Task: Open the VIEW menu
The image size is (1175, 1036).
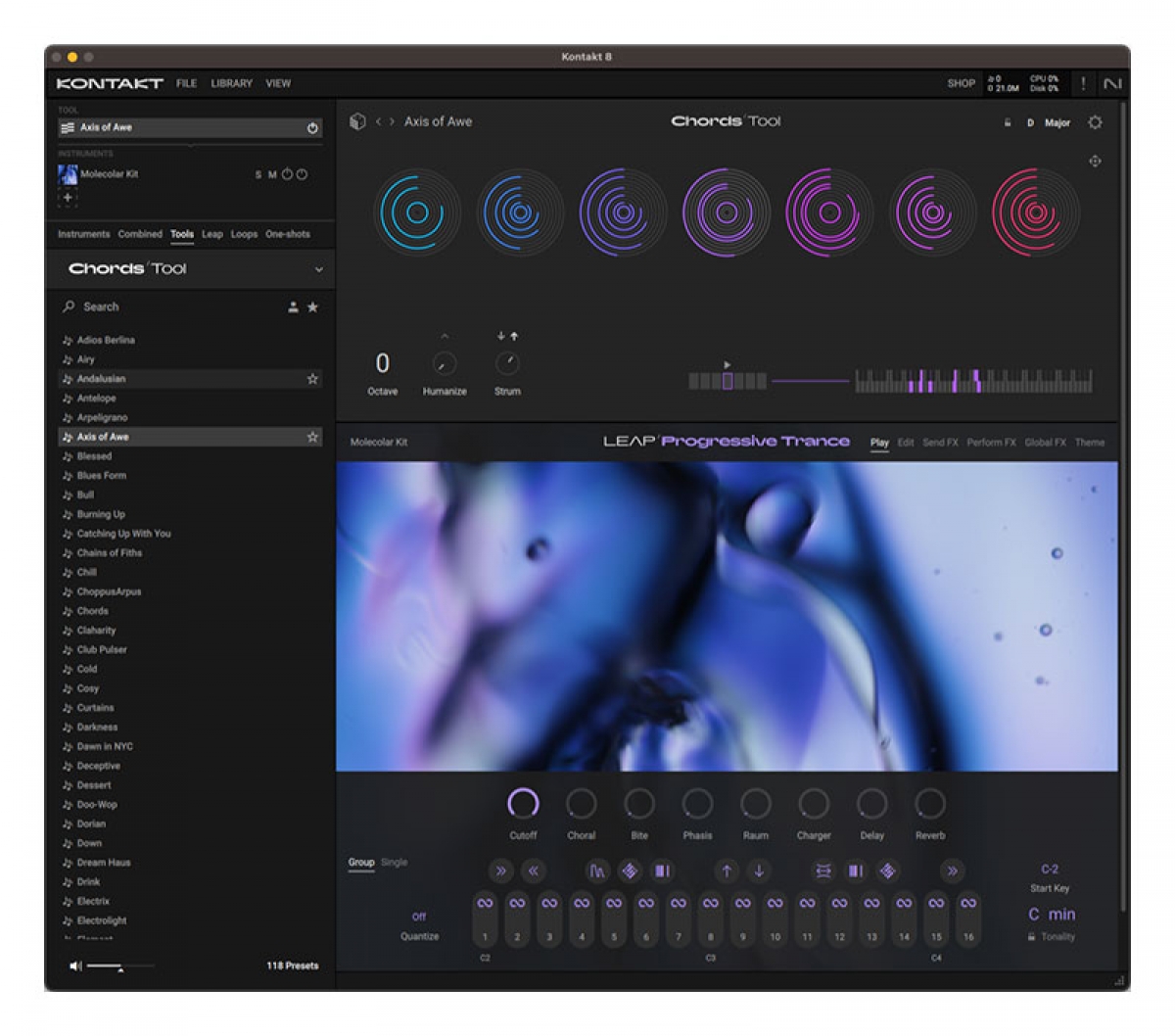Action: click(x=278, y=84)
